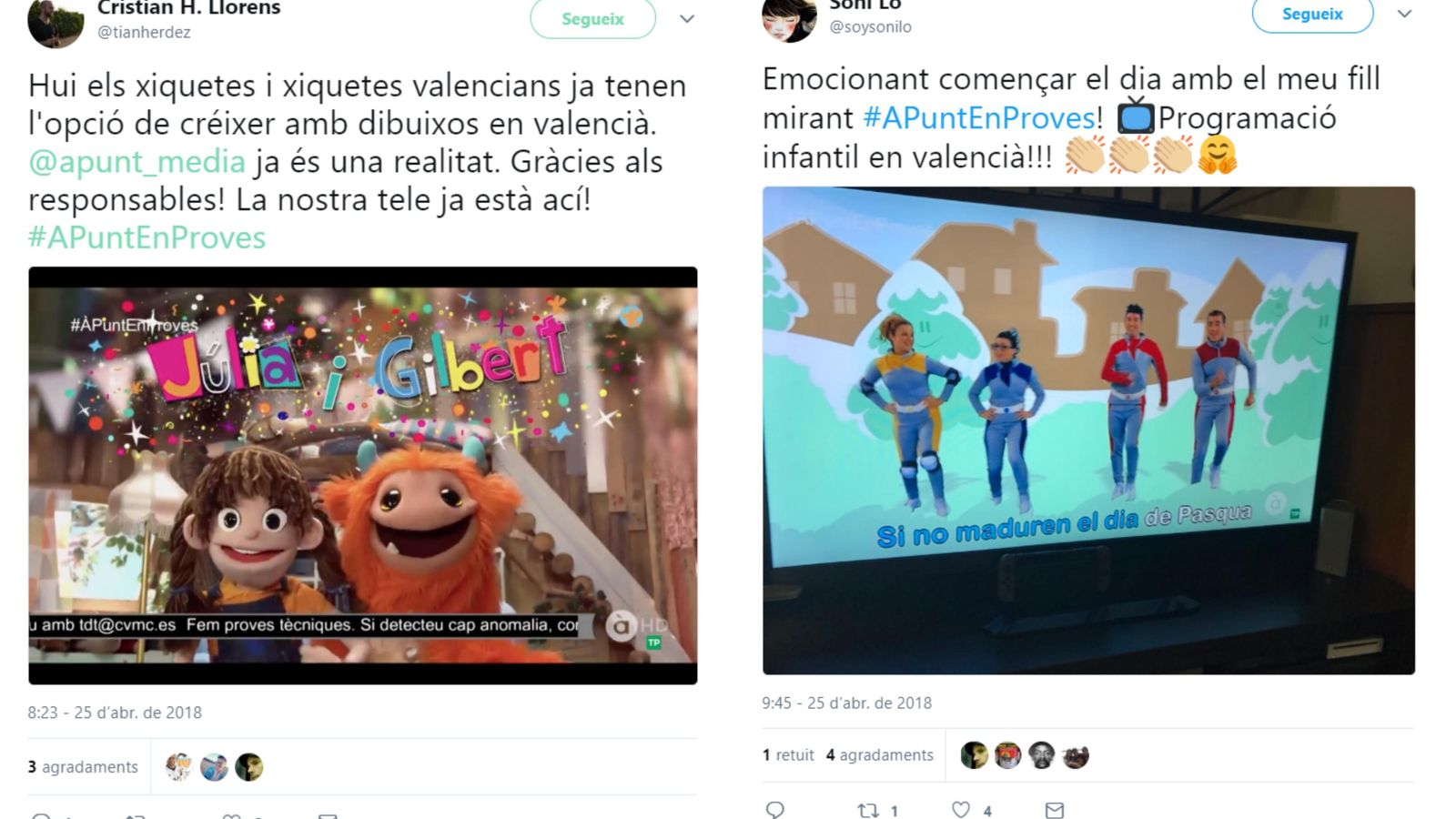Image resolution: width=1456 pixels, height=819 pixels.
Task: Open the TV dancers photo in Soni Lo's tweet
Action: coord(1088,430)
